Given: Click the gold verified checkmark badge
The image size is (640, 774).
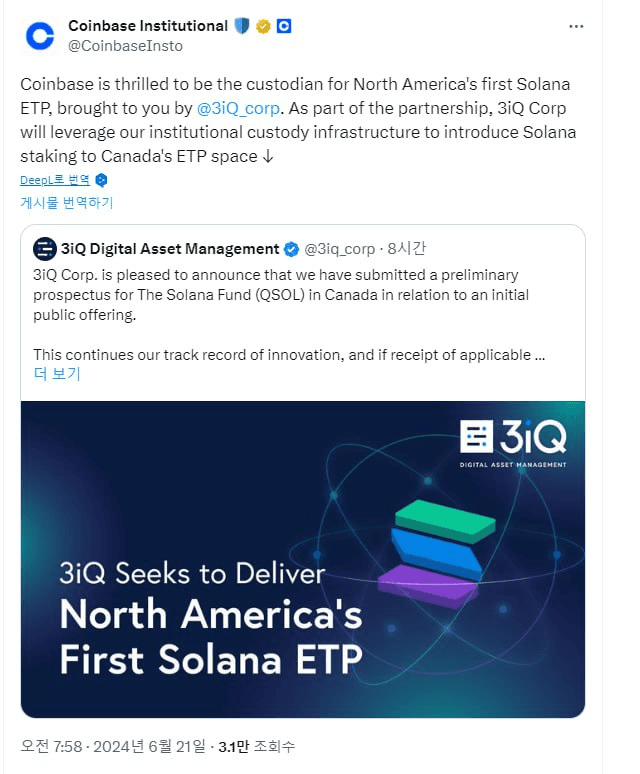Looking at the screenshot, I should (x=263, y=26).
